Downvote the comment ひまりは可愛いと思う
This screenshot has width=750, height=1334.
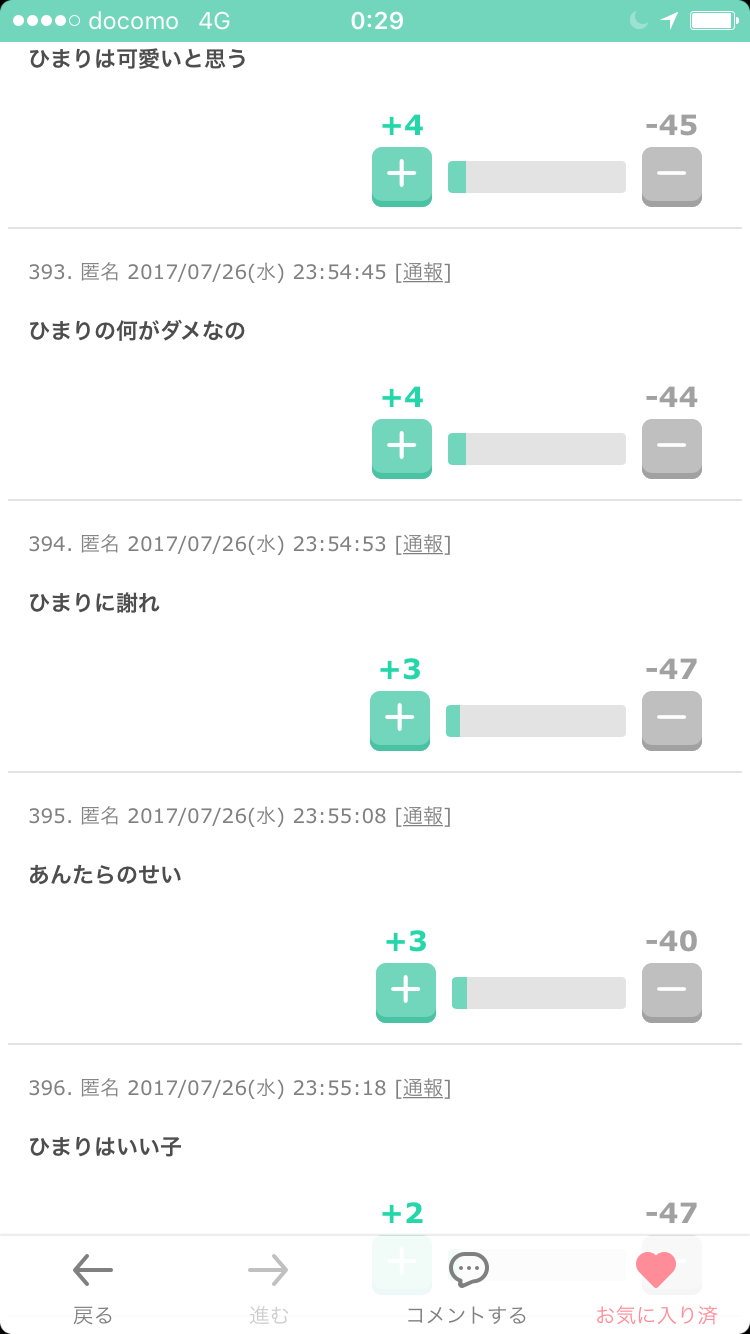click(x=671, y=175)
